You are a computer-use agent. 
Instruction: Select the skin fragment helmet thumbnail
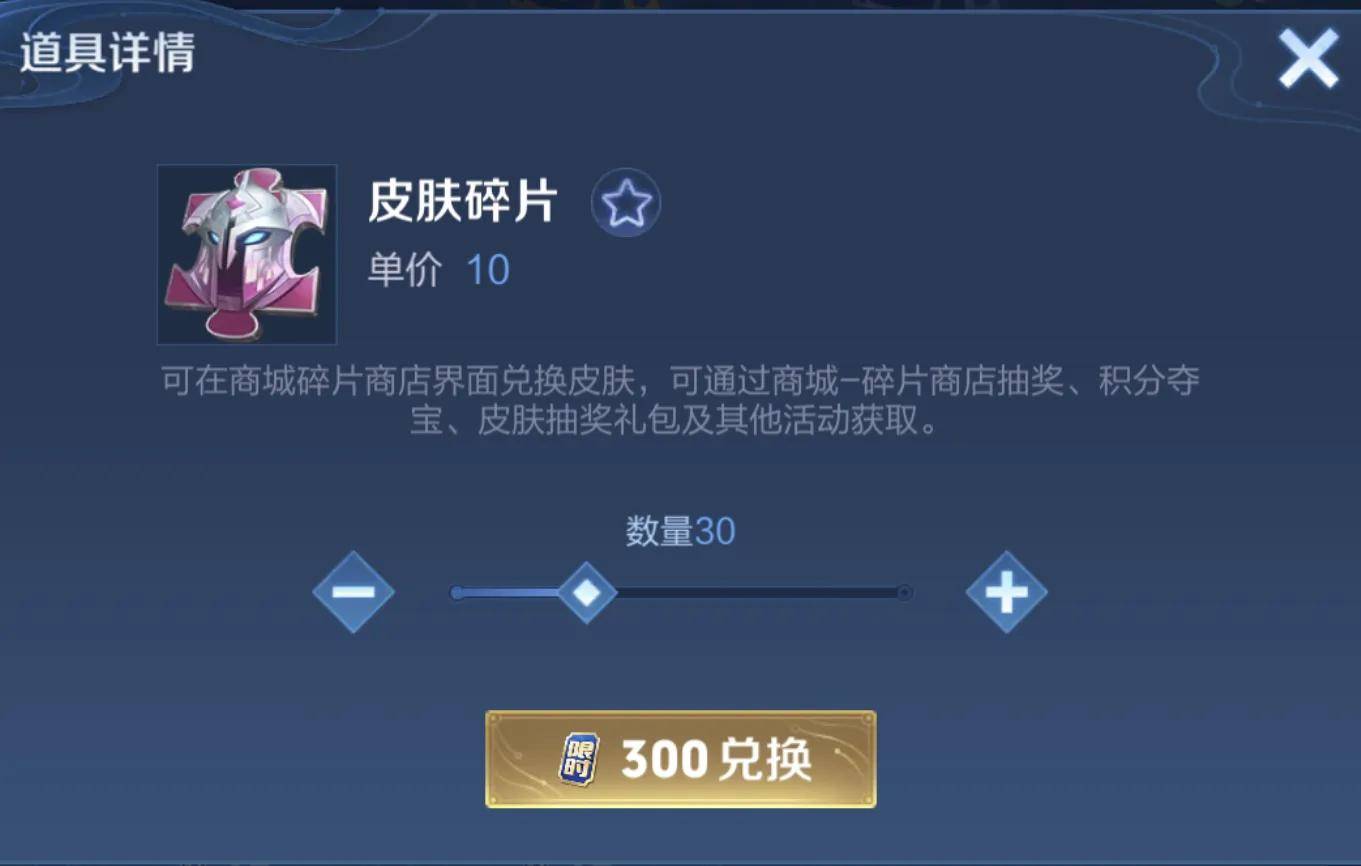tap(247, 255)
